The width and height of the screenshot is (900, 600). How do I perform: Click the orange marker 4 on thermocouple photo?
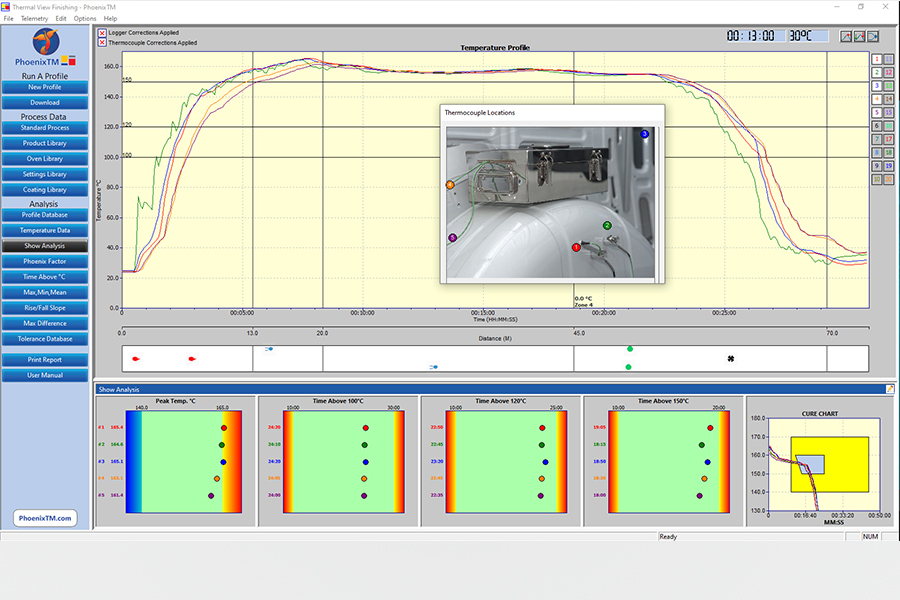[x=450, y=185]
